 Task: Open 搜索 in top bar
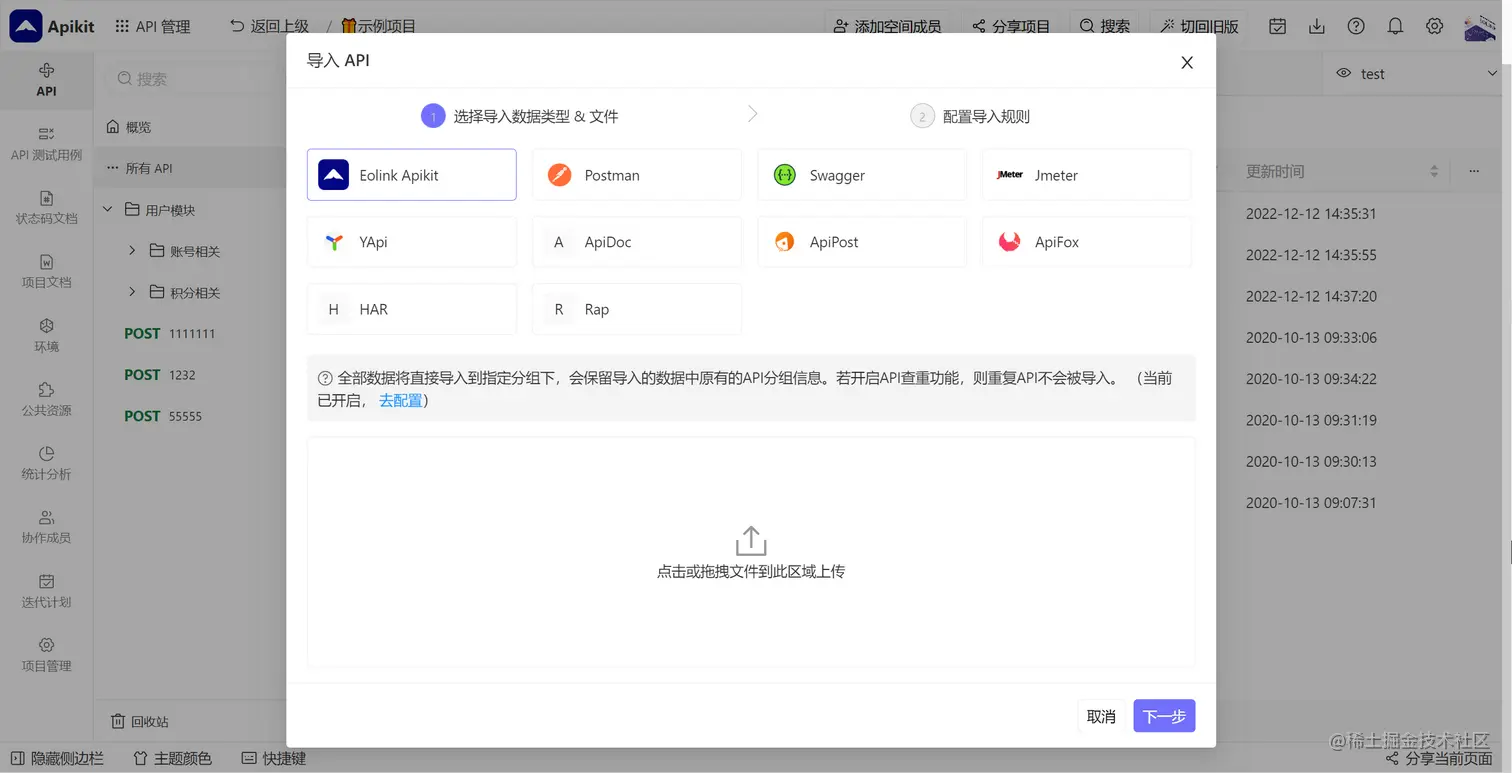click(1105, 26)
